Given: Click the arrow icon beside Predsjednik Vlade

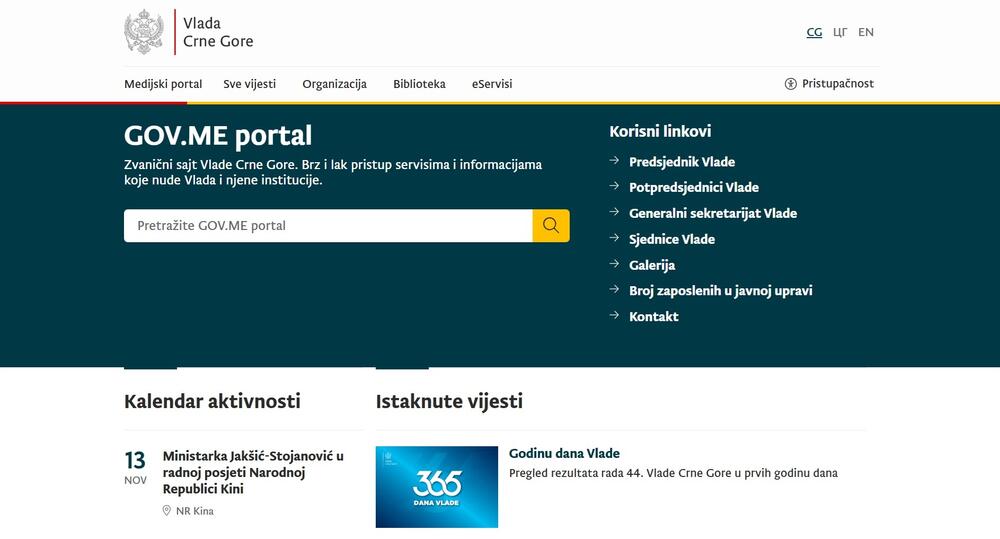Looking at the screenshot, I should pos(614,161).
